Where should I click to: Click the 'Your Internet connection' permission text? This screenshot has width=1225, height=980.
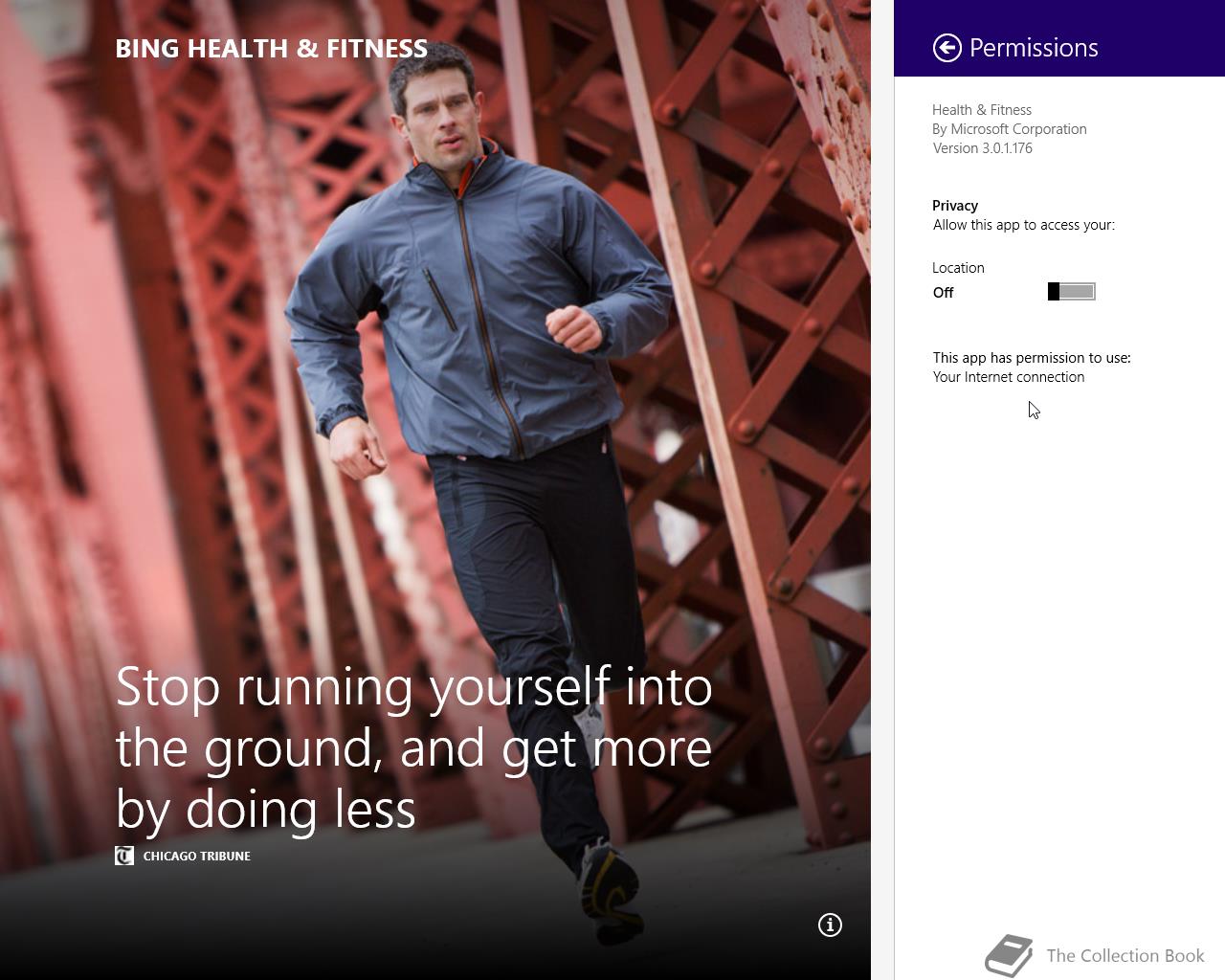[x=1009, y=377]
